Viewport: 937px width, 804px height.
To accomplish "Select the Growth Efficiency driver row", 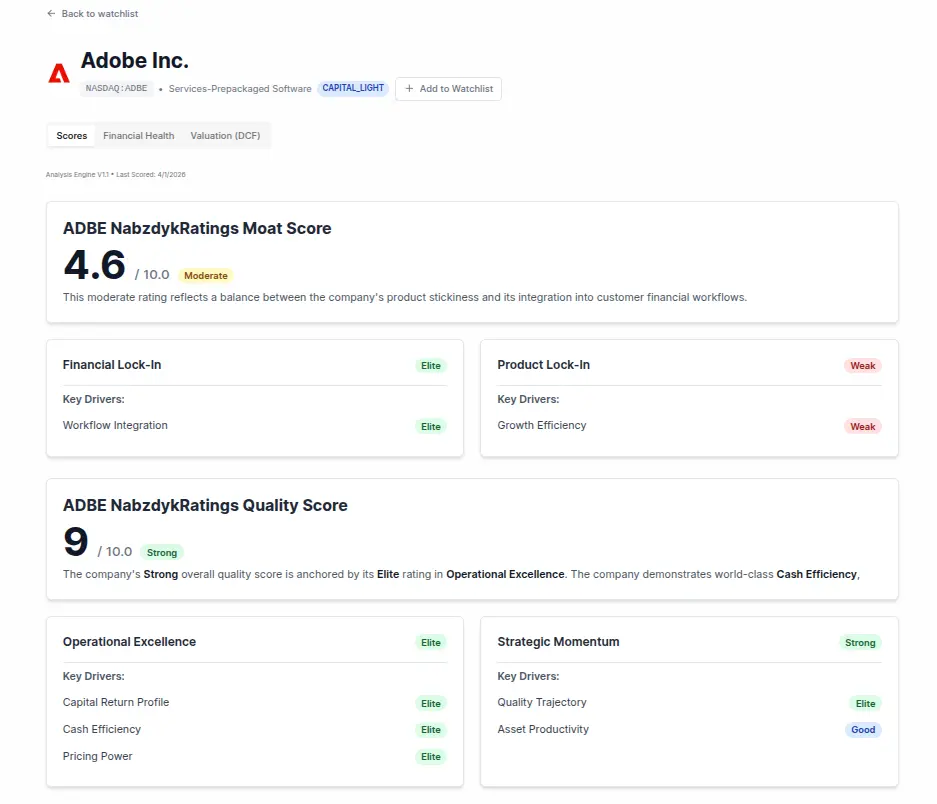I will click(x=689, y=426).
